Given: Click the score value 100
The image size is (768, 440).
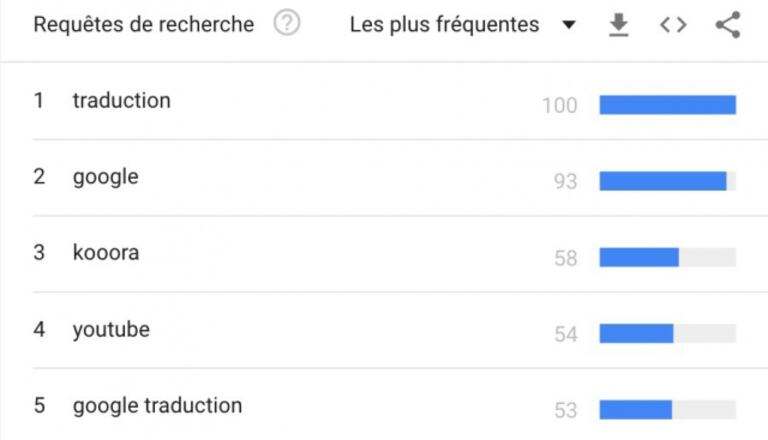Looking at the screenshot, I should tap(559, 105).
